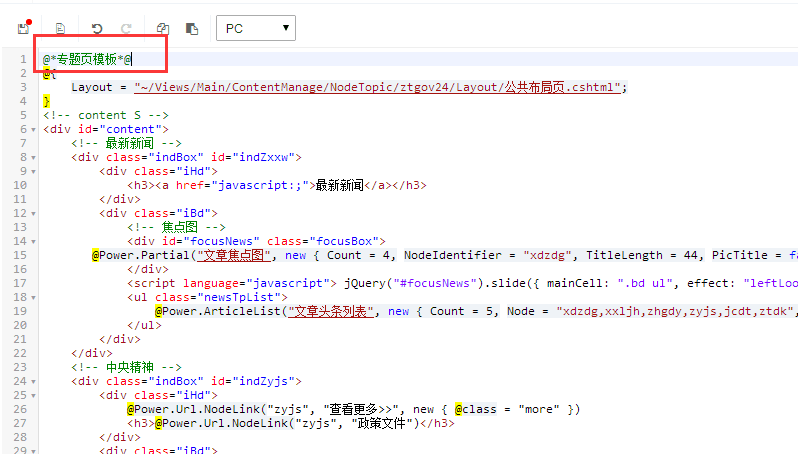The width and height of the screenshot is (798, 454).
Task: Undo the last edit
Action: (97, 29)
